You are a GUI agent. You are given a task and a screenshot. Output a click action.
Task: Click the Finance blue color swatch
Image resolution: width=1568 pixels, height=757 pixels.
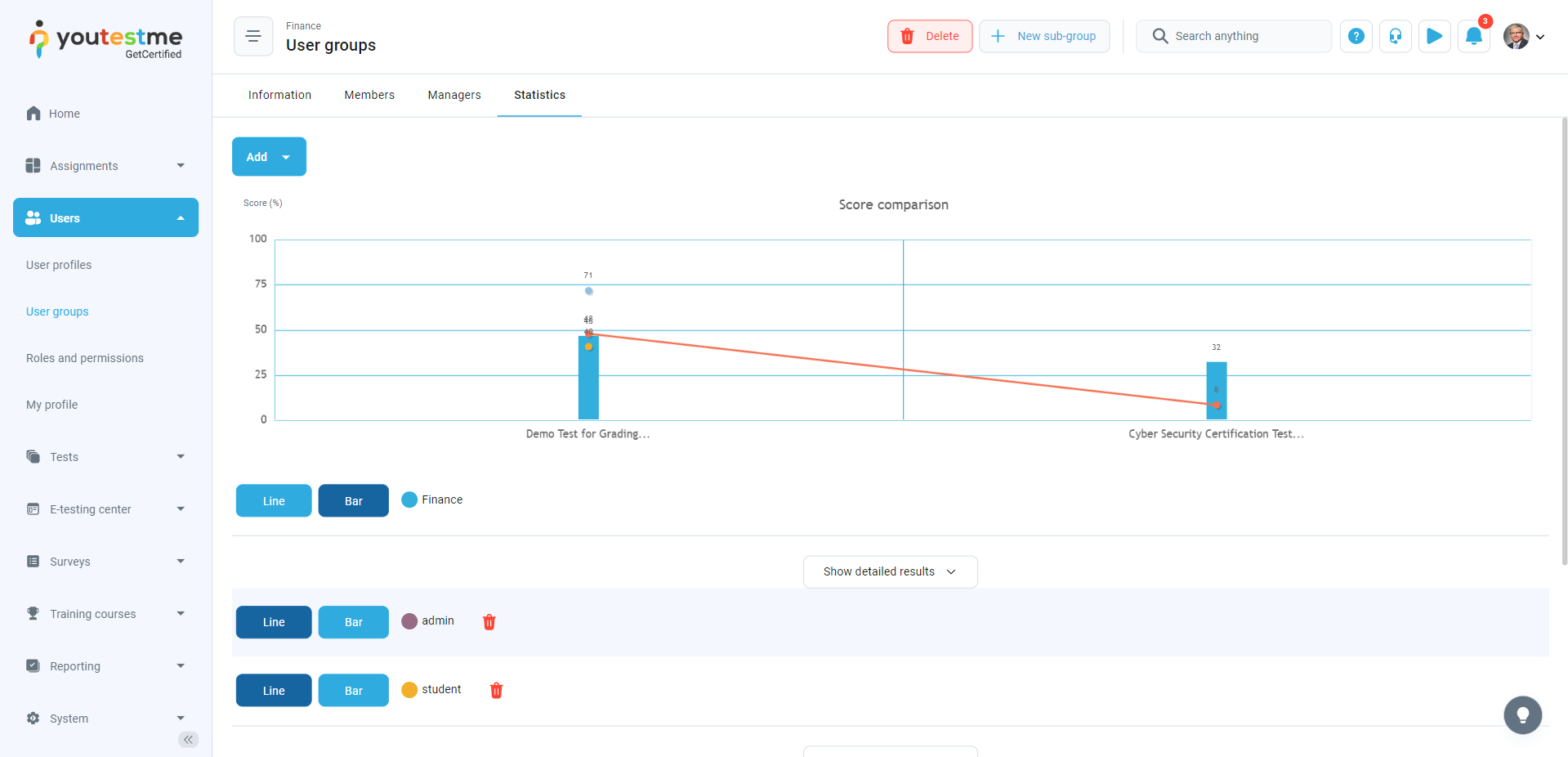pos(409,499)
